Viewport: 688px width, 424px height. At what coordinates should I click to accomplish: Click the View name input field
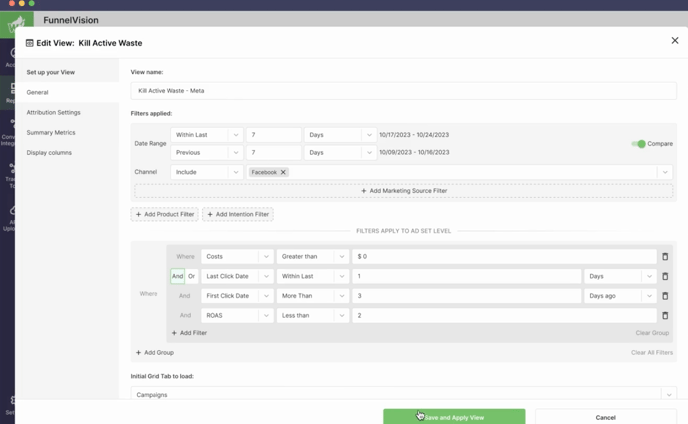[x=403, y=91]
